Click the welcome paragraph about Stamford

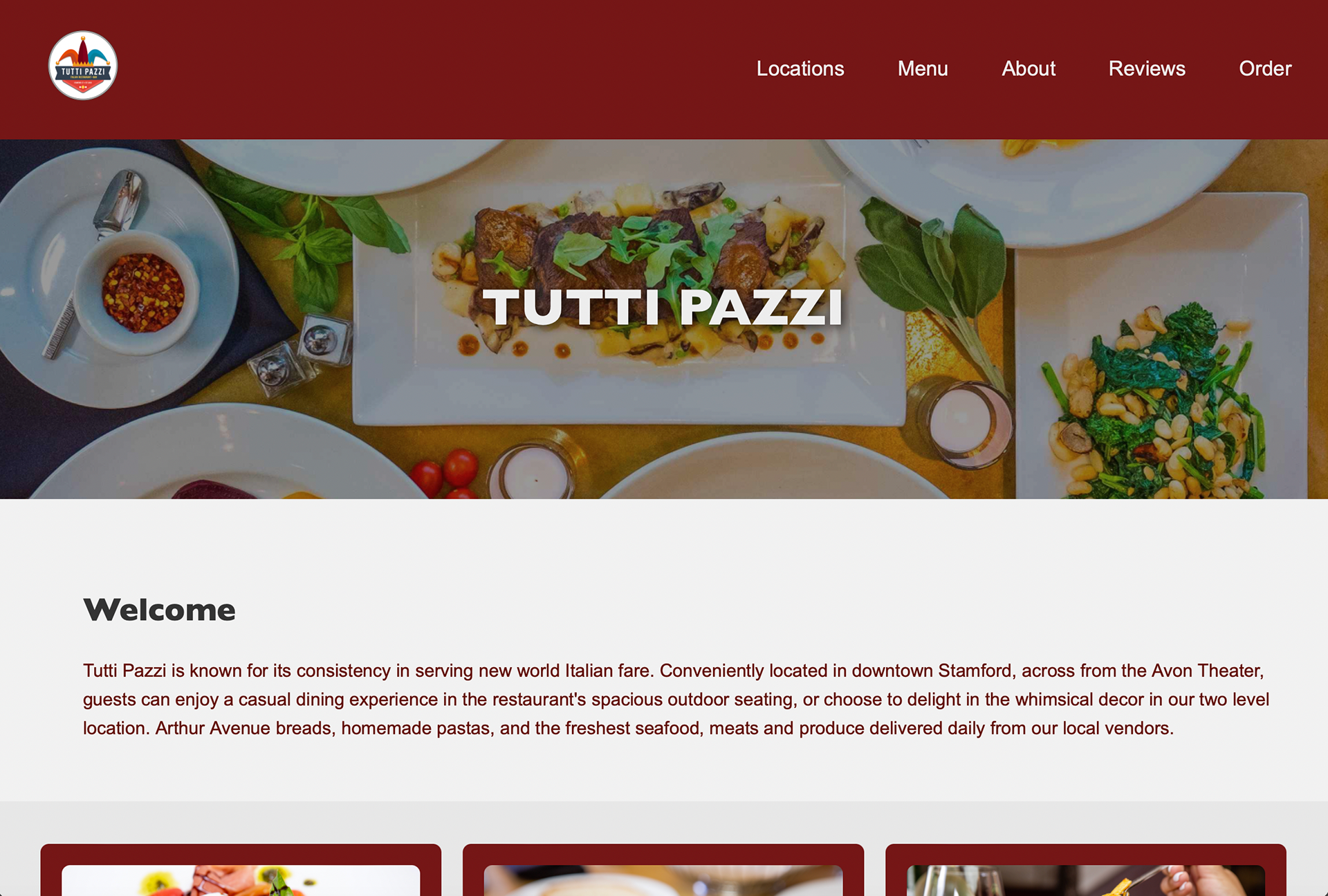676,699
